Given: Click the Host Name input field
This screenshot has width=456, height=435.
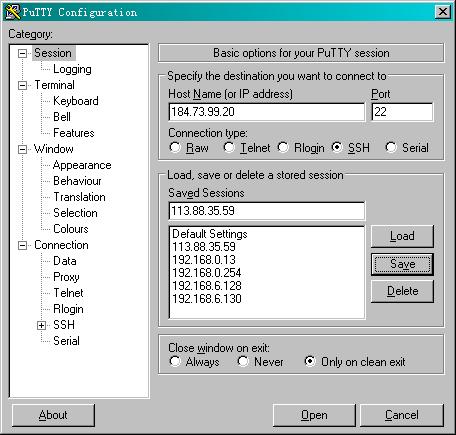Looking at the screenshot, I should [x=267, y=112].
